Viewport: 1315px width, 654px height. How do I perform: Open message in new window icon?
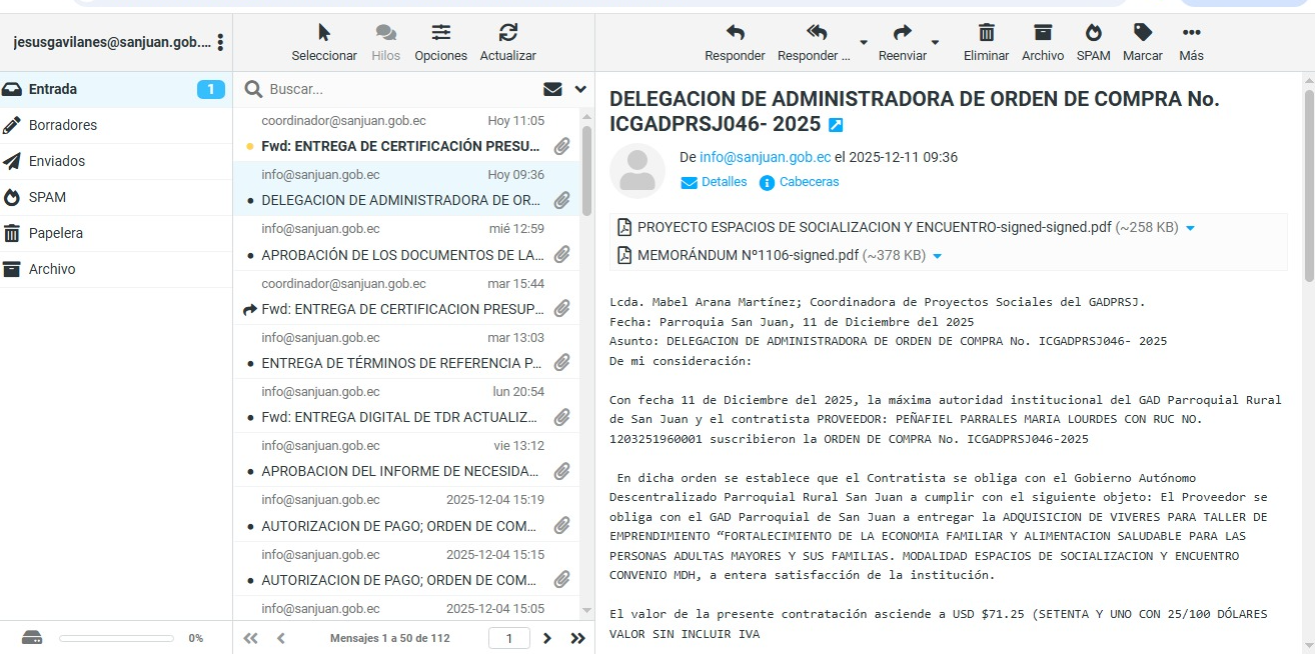point(836,125)
